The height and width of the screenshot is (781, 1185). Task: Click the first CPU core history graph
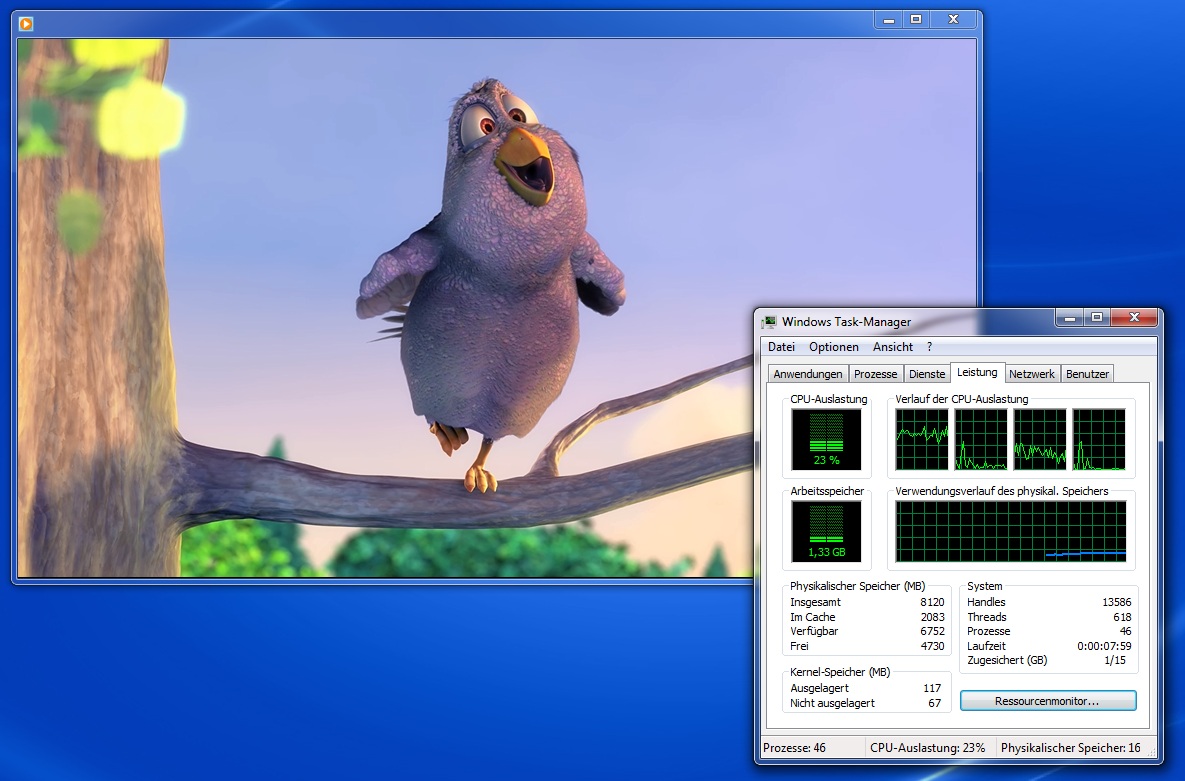point(921,439)
